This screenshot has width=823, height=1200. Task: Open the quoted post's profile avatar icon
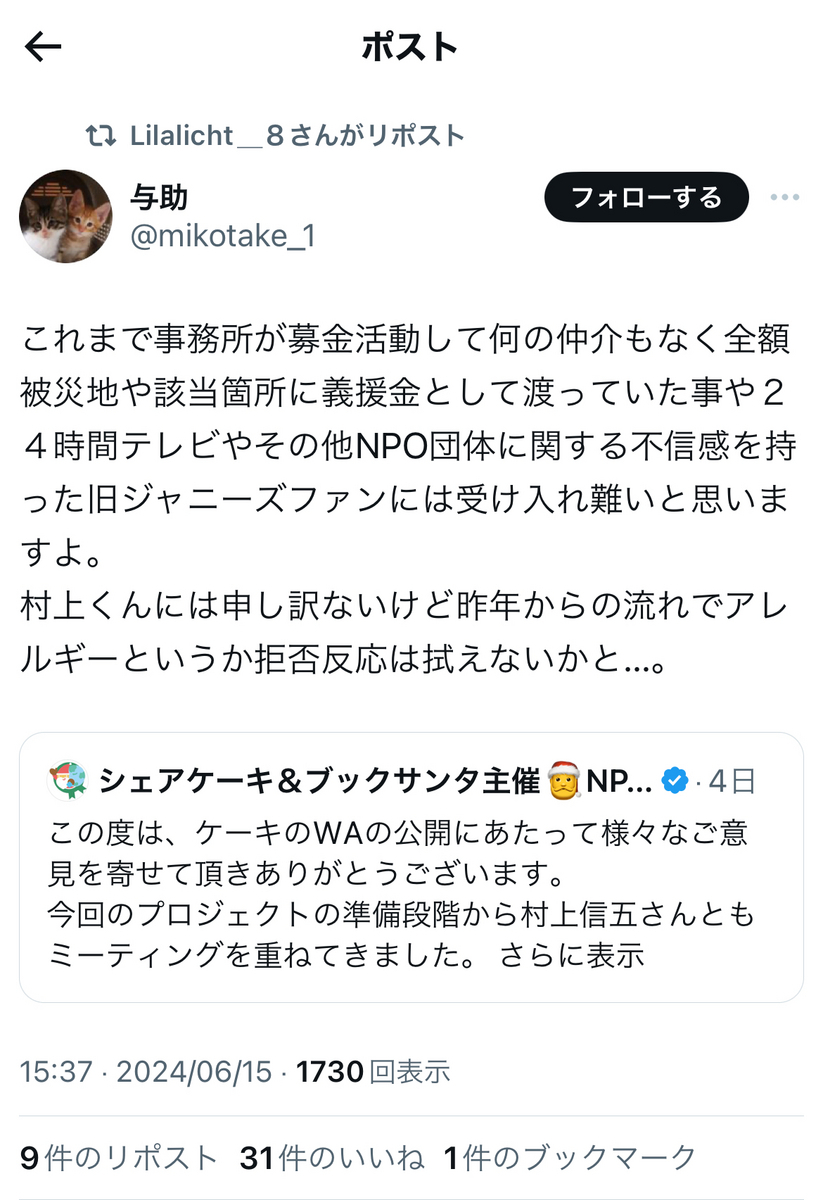pos(67,780)
